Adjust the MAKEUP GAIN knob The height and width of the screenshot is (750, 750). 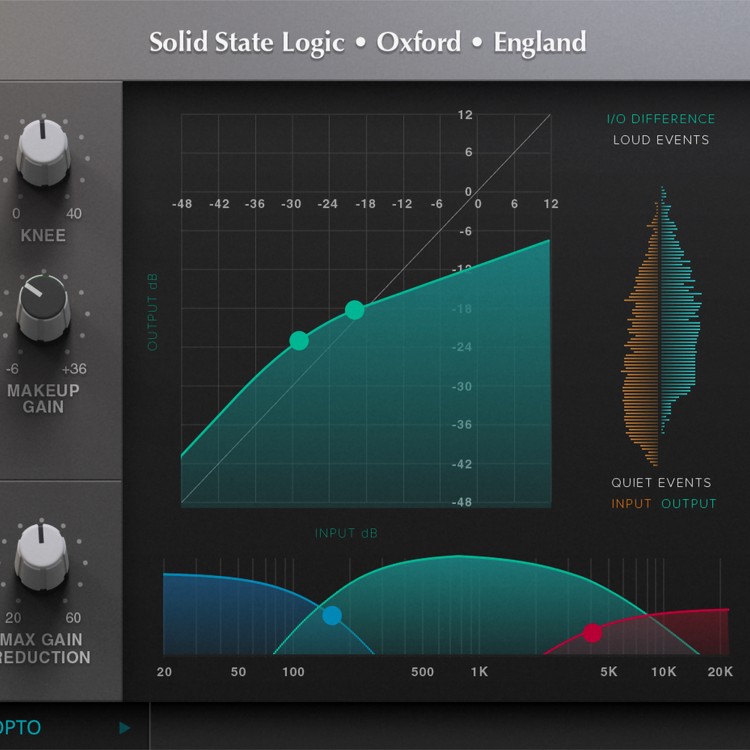coord(43,308)
